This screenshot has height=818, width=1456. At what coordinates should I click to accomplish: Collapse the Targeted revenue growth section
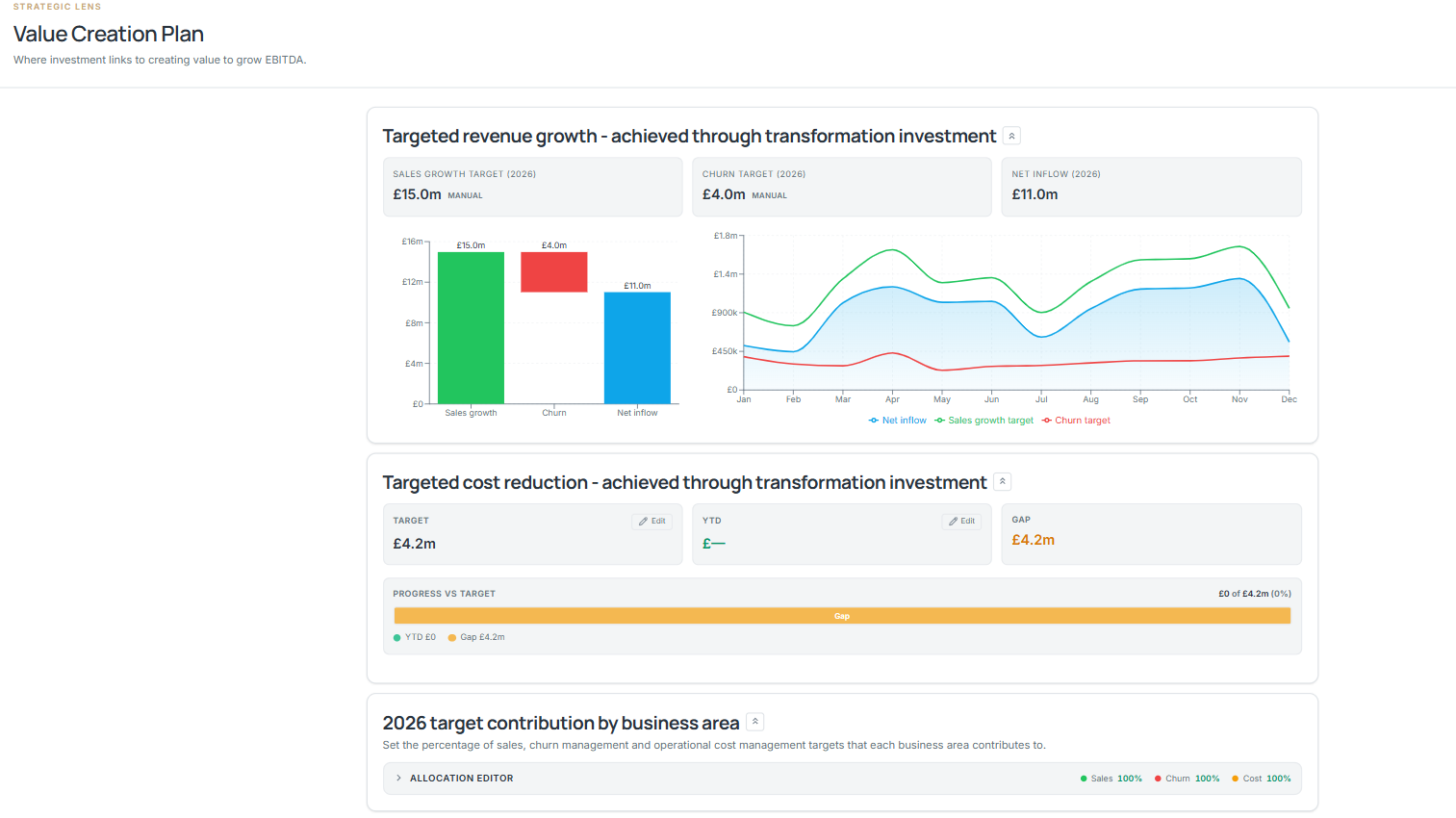pos(1011,136)
